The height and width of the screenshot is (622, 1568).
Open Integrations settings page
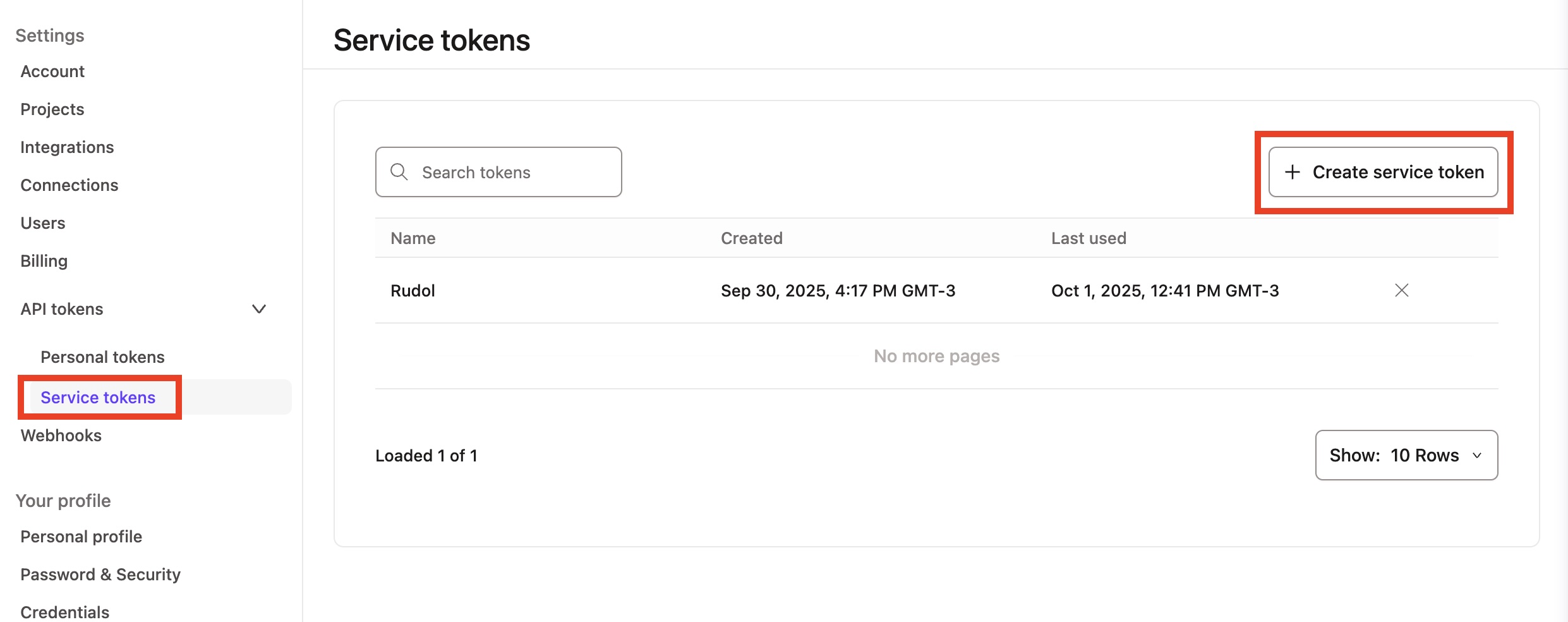pyautogui.click(x=67, y=147)
